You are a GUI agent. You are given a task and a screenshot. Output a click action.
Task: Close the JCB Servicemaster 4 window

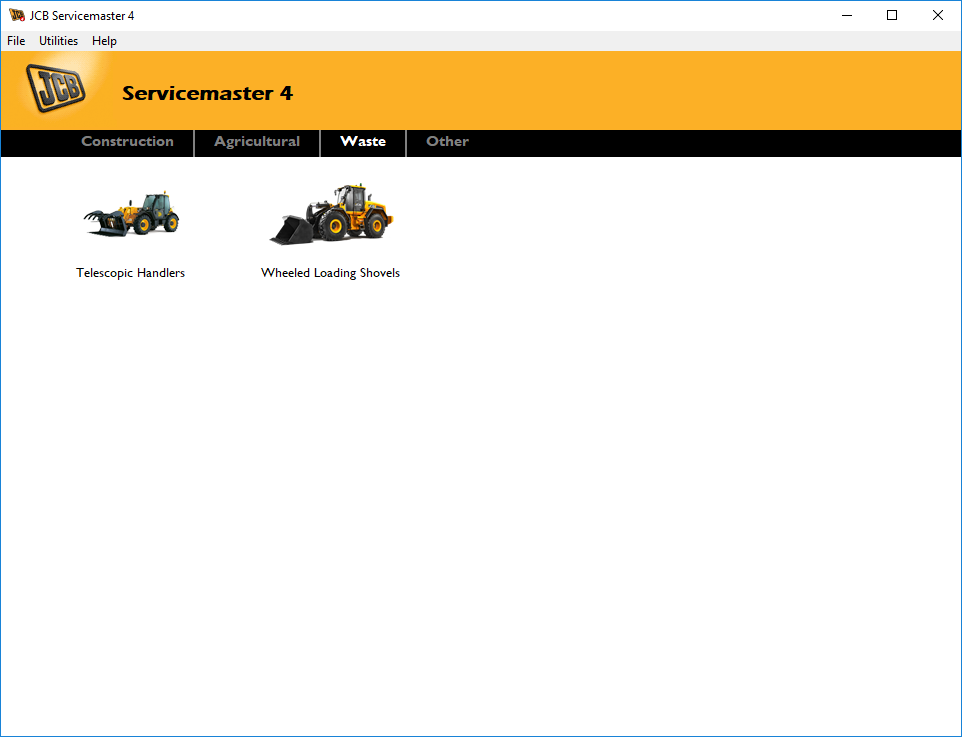coord(937,15)
